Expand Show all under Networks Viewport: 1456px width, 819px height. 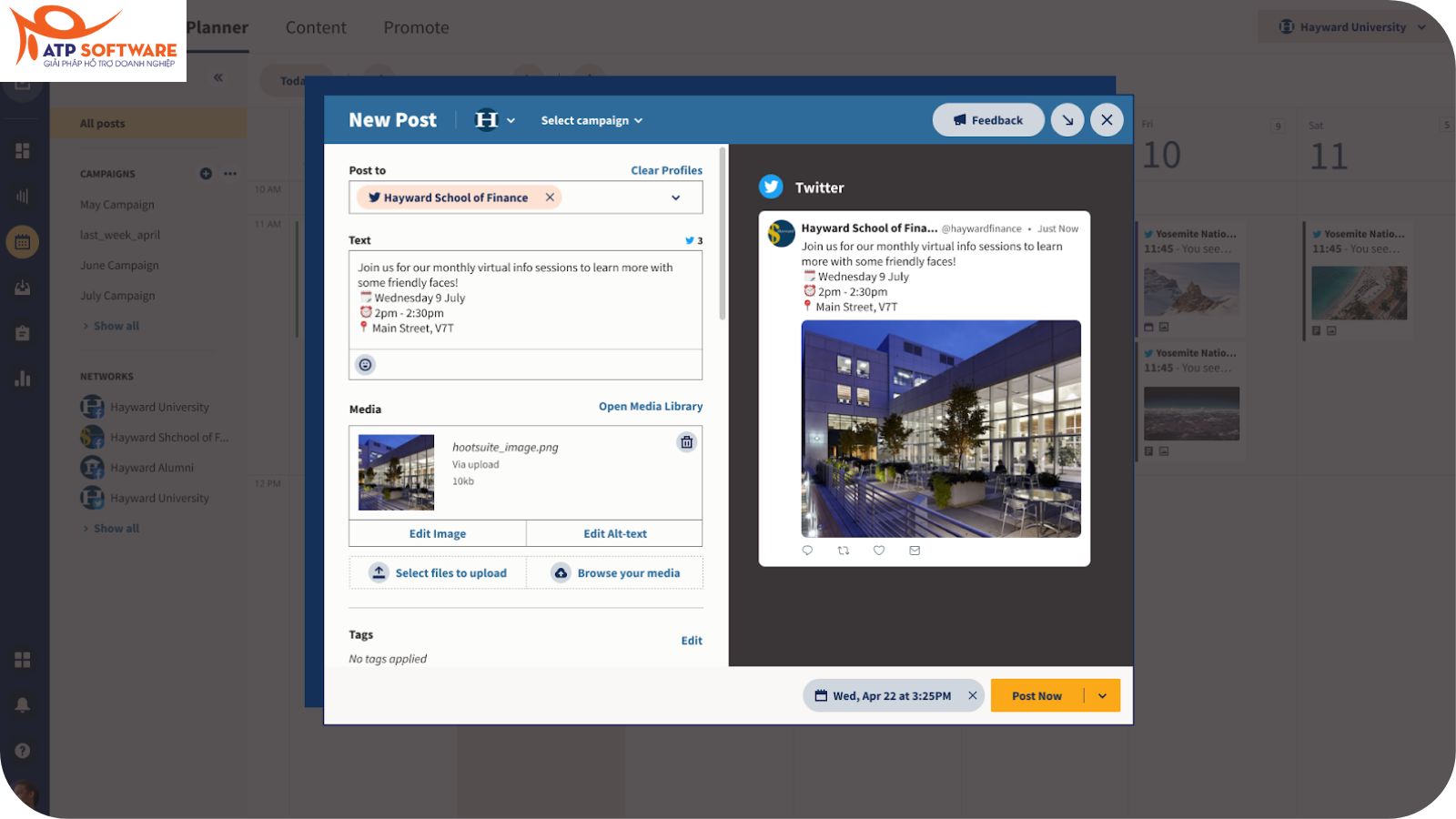pos(111,529)
